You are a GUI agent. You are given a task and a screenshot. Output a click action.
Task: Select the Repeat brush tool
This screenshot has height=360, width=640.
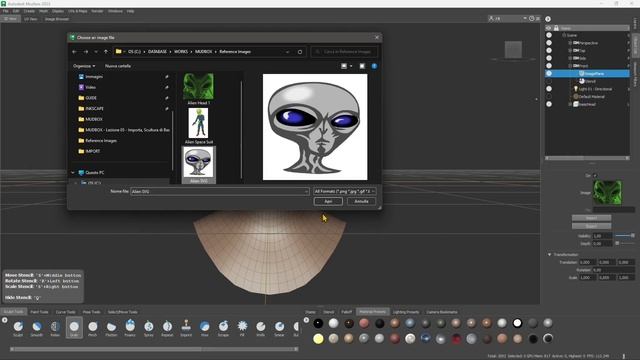[167, 327]
